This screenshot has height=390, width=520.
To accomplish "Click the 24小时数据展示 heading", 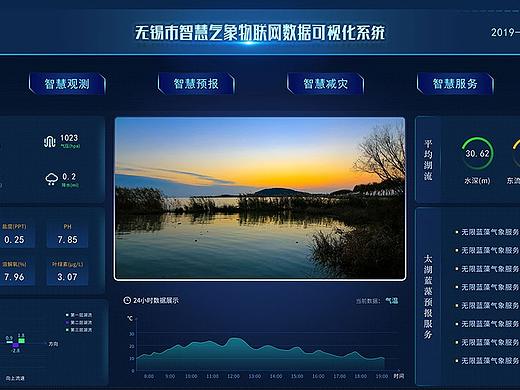I will tap(156, 300).
